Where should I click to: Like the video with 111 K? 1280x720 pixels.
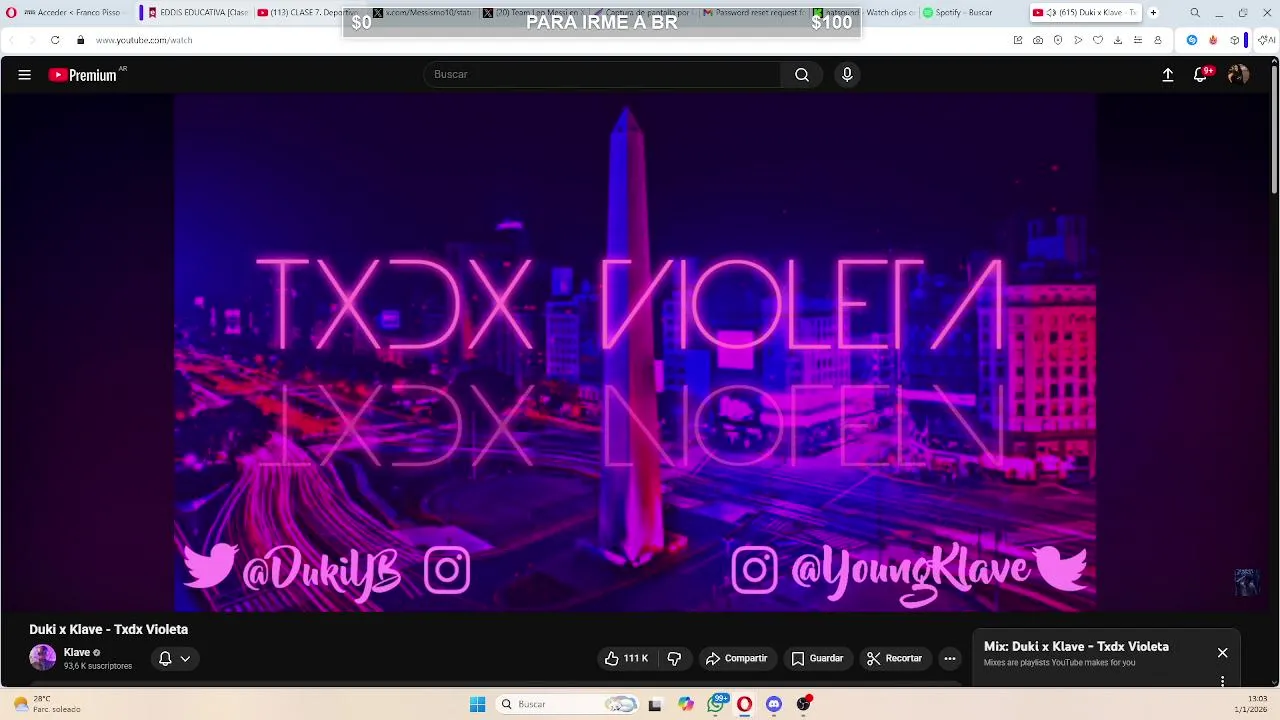626,658
